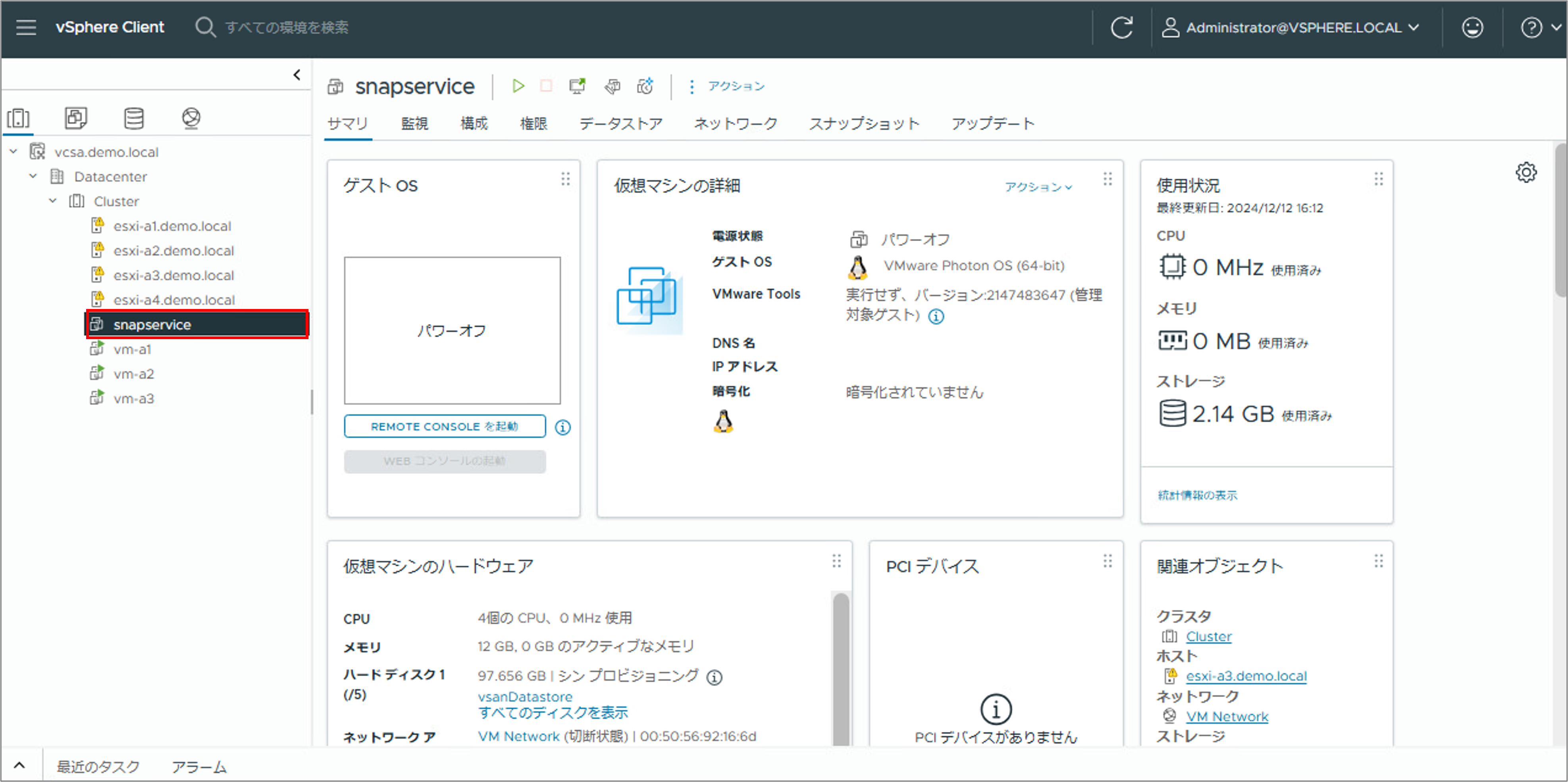This screenshot has height=782, width=1568.
Task: Open the 監視 tab
Action: [414, 124]
